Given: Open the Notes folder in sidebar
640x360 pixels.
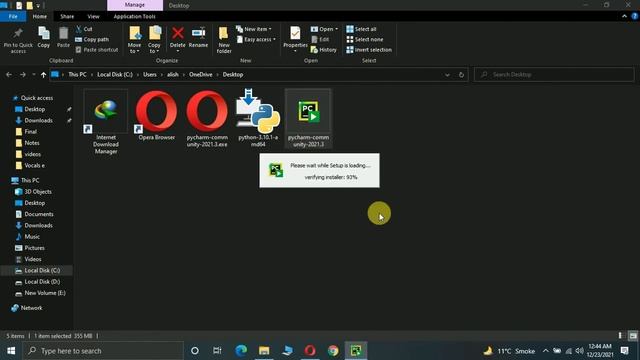Looking at the screenshot, I should tap(32, 143).
